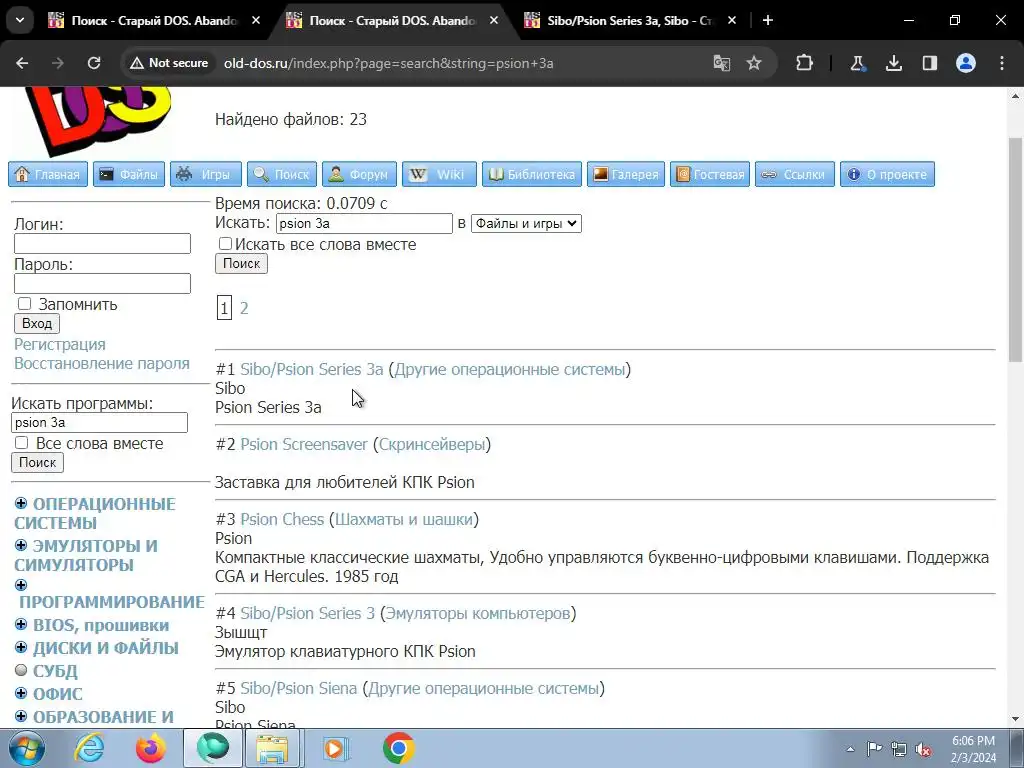
Task: Open the Sibo/Psion Siena result link
Action: (x=298, y=689)
